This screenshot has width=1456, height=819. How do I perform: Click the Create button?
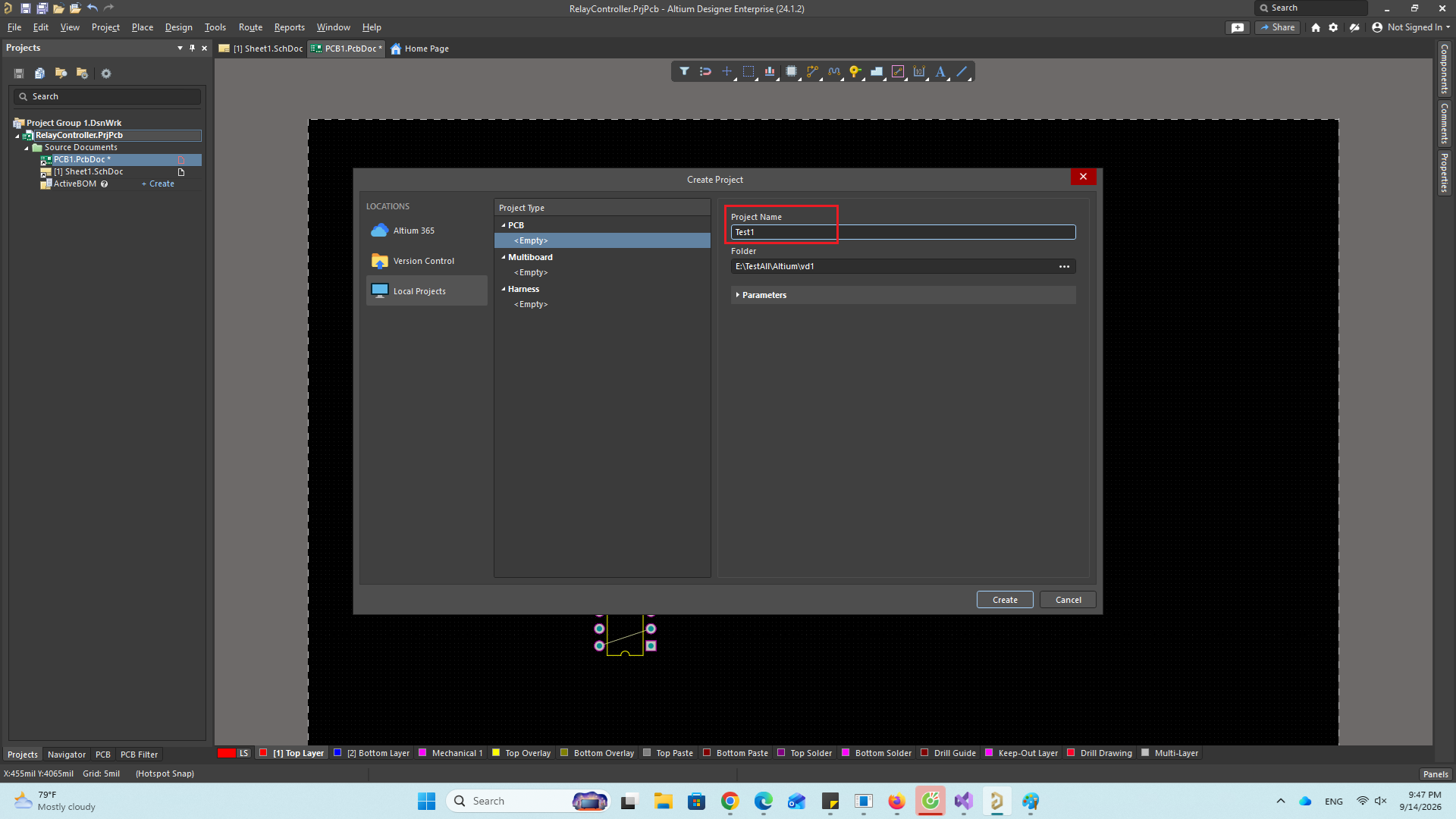point(1005,600)
